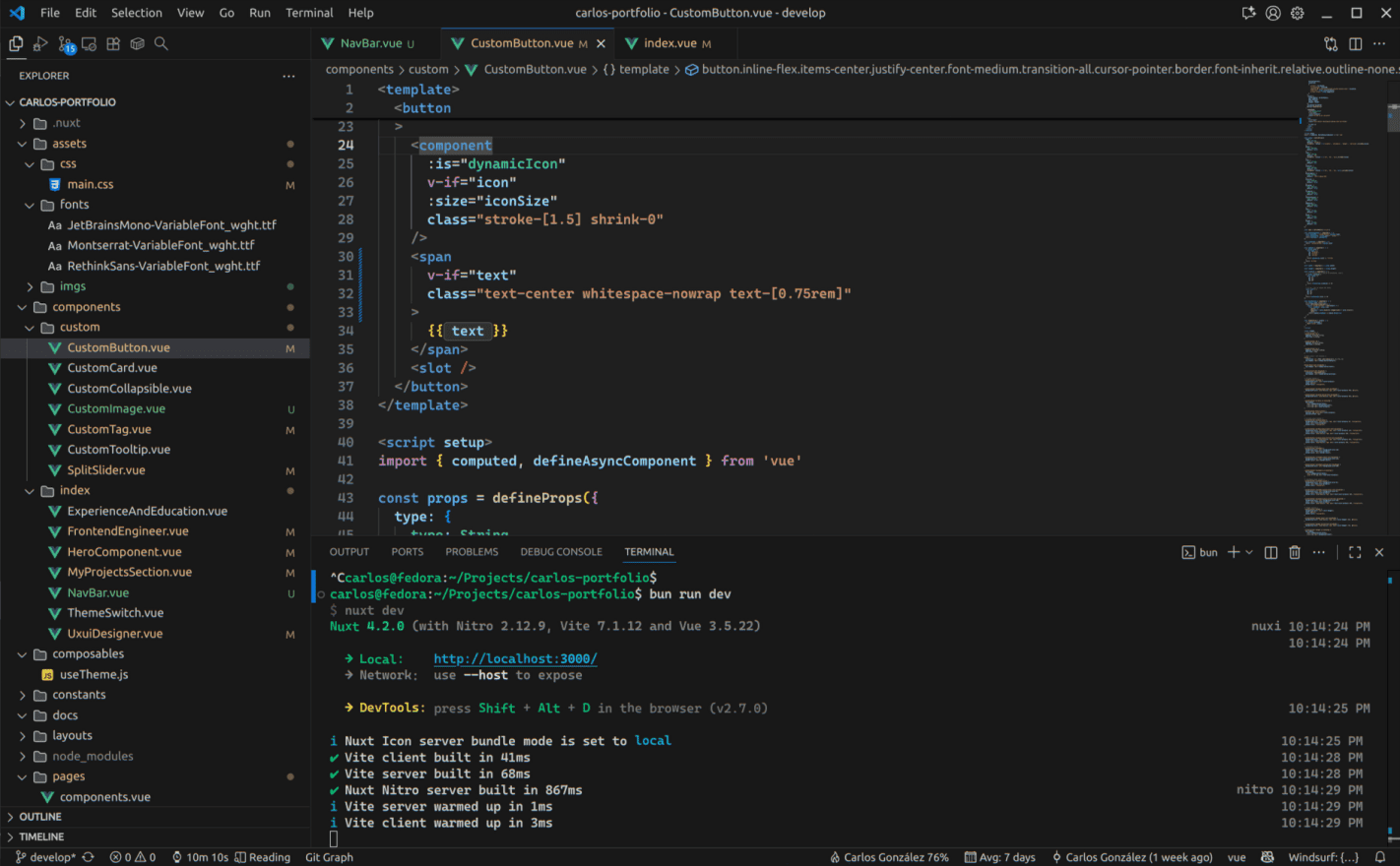1400x866 pixels.
Task: Click the notifications bell in status bar
Action: [x=1380, y=857]
